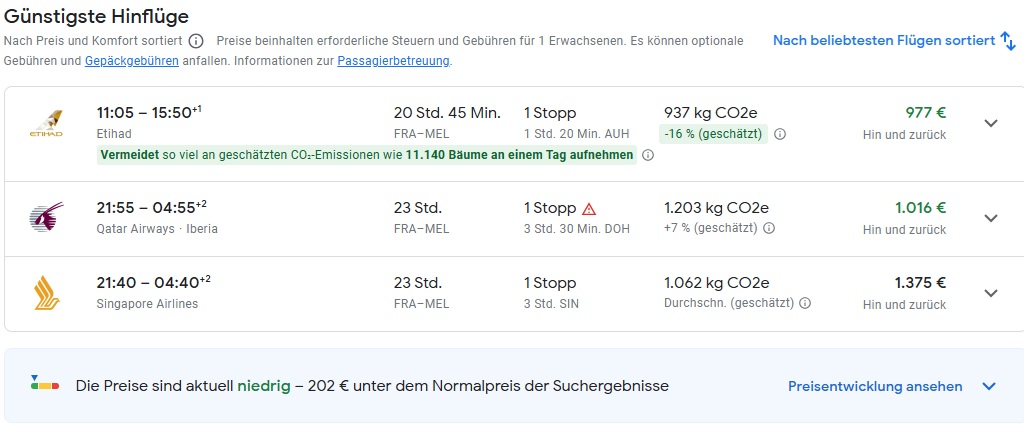The width and height of the screenshot is (1024, 430).
Task: Select the 1.375 € Singapore Airlines fare
Action: 920,283
